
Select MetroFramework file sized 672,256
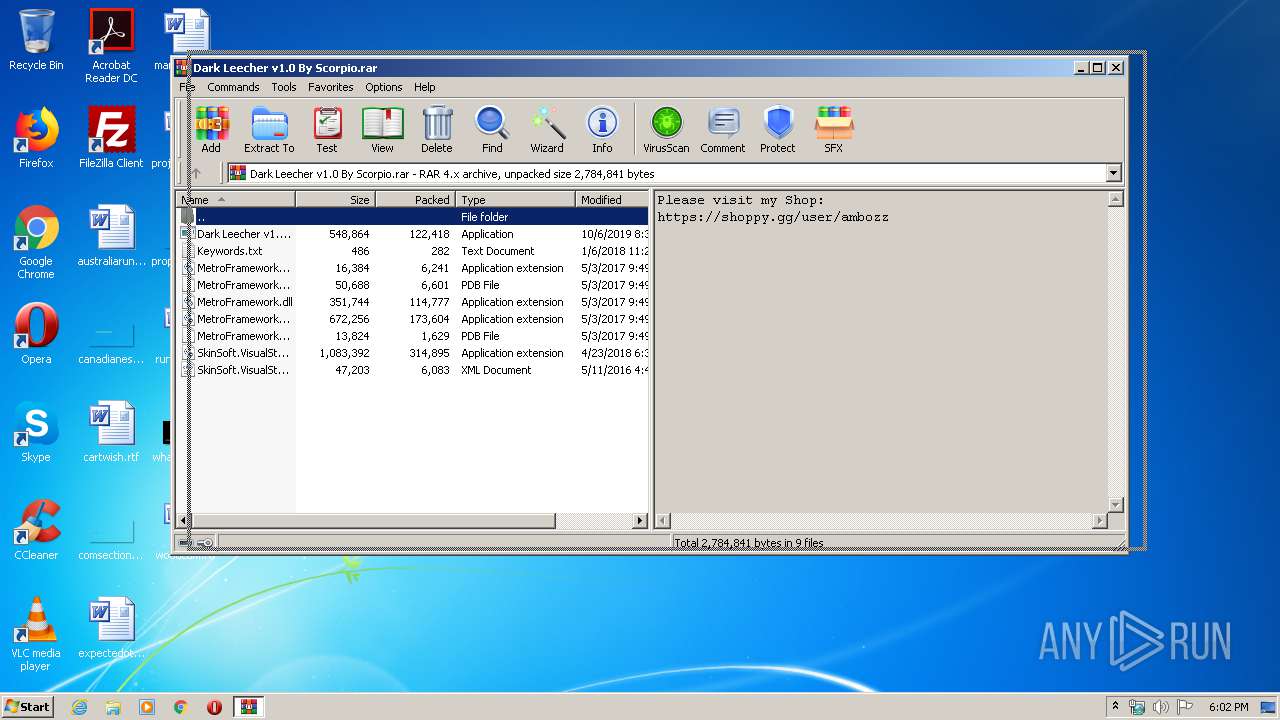coord(413,319)
